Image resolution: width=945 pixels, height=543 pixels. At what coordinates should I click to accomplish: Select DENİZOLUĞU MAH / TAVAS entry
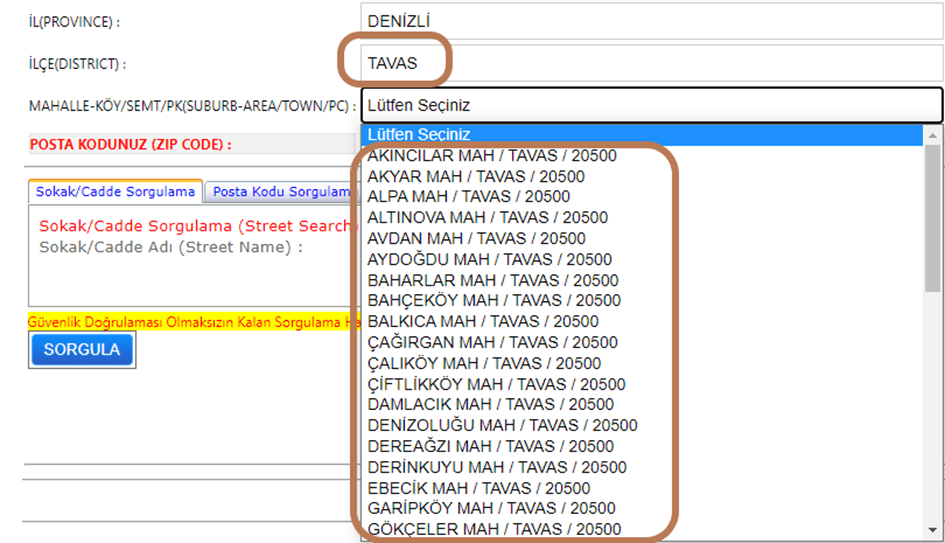pos(502,425)
